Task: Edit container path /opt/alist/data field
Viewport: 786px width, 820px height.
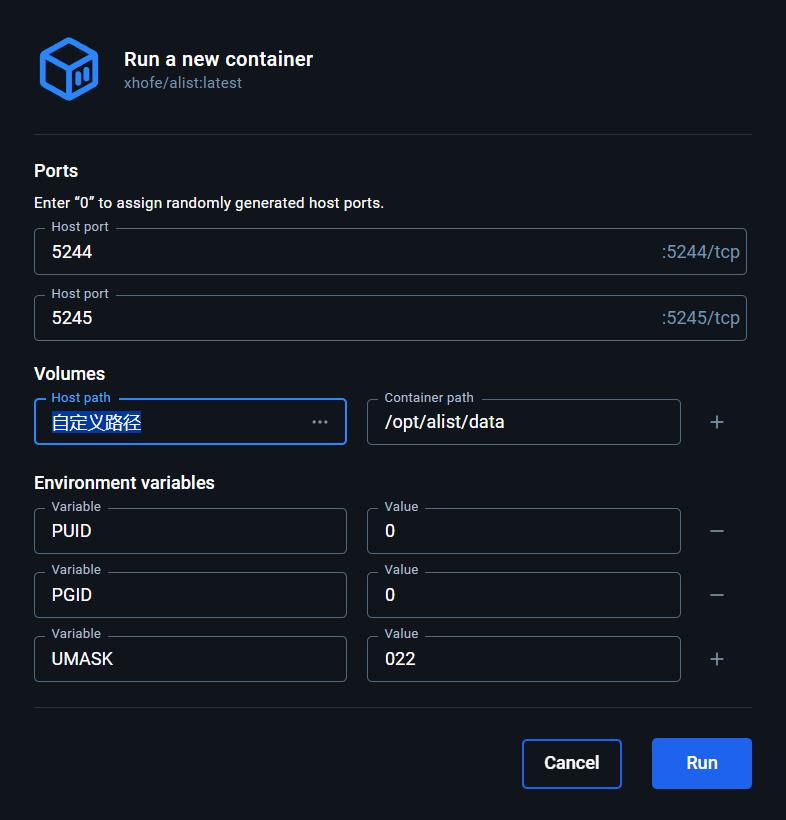Action: (522, 422)
